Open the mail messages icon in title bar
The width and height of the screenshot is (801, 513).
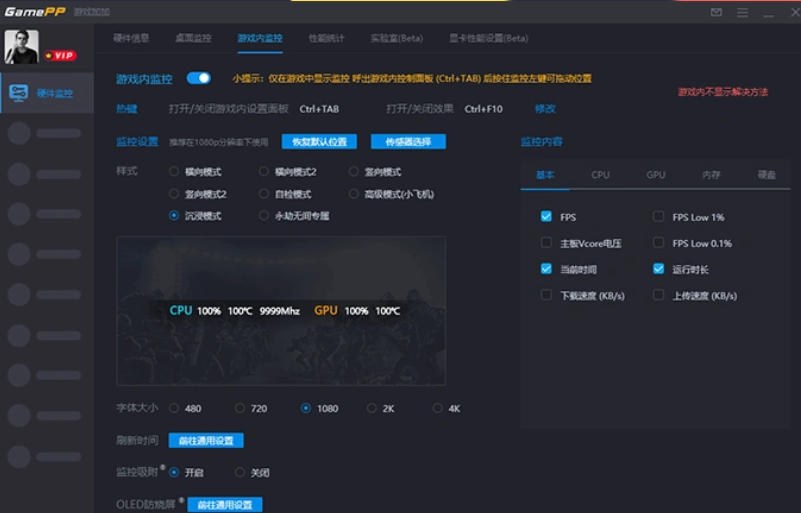tap(716, 12)
